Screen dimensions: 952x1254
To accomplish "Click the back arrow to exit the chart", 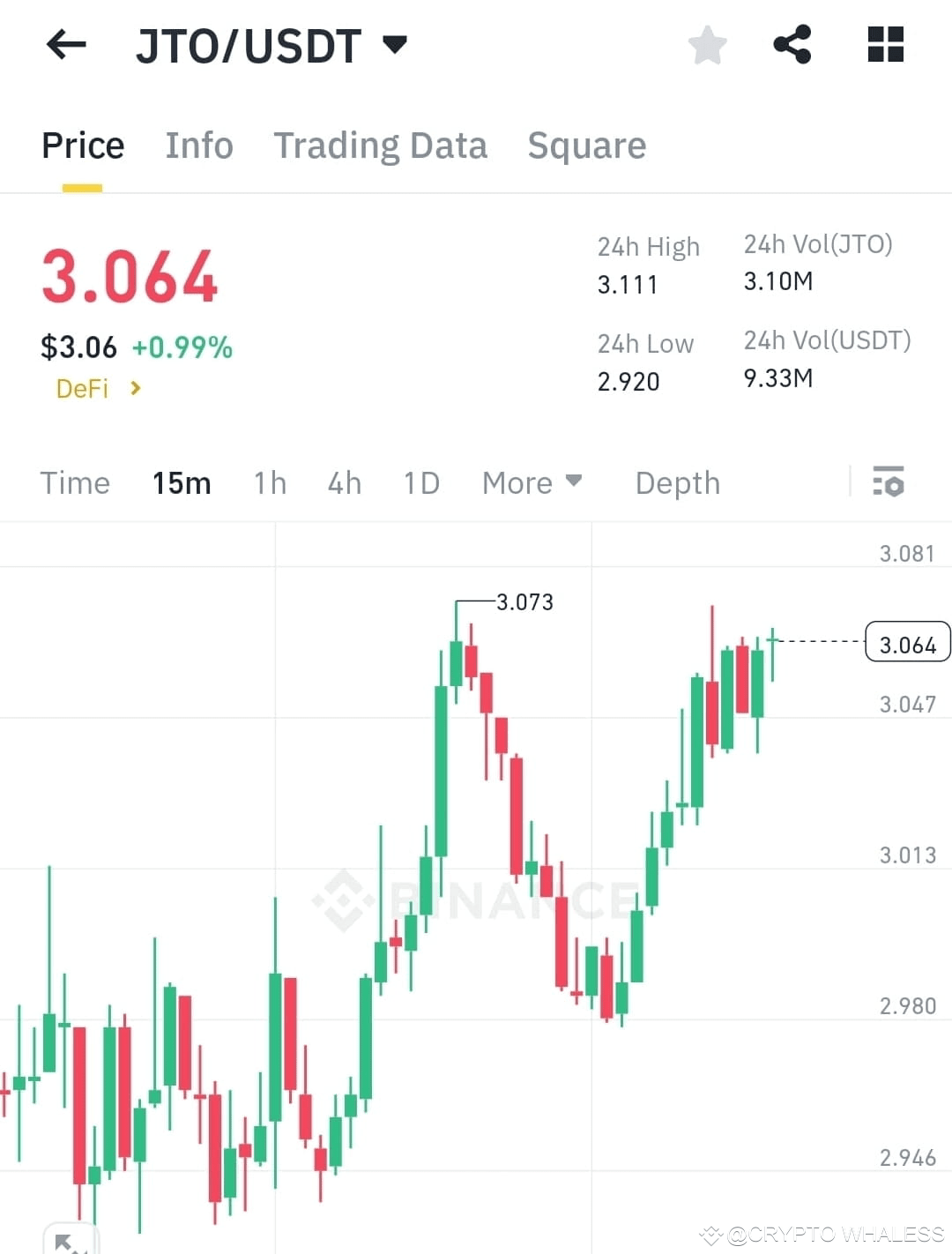I will pyautogui.click(x=65, y=45).
